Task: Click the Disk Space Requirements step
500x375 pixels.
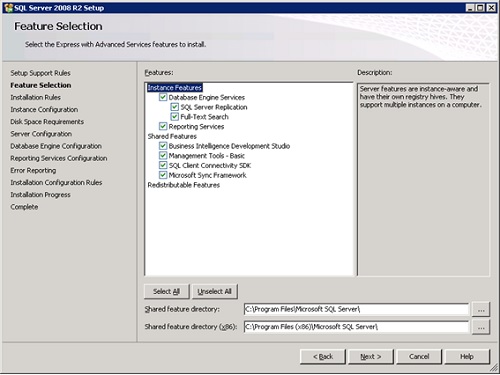Action: [47, 122]
